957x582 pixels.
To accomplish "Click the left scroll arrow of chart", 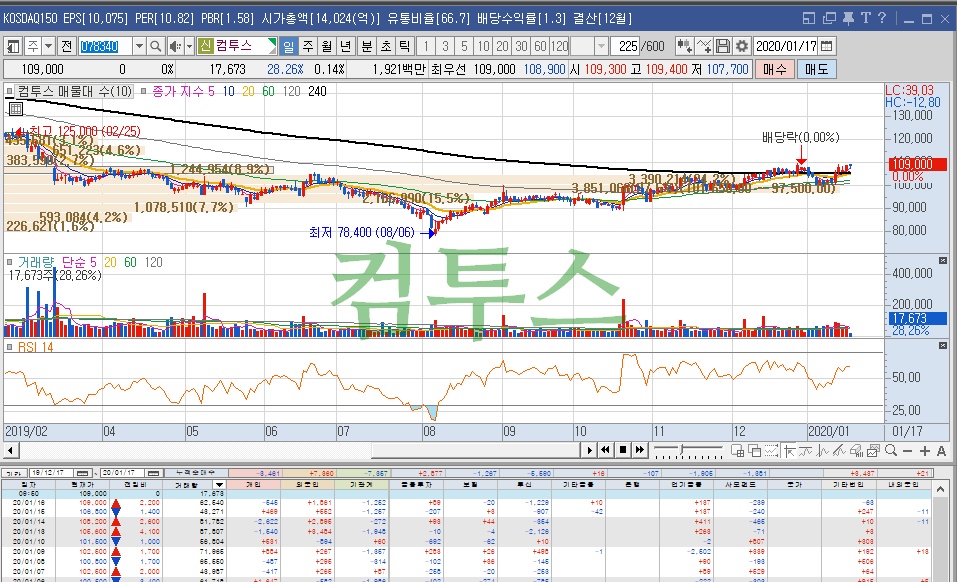I will coord(10,450).
